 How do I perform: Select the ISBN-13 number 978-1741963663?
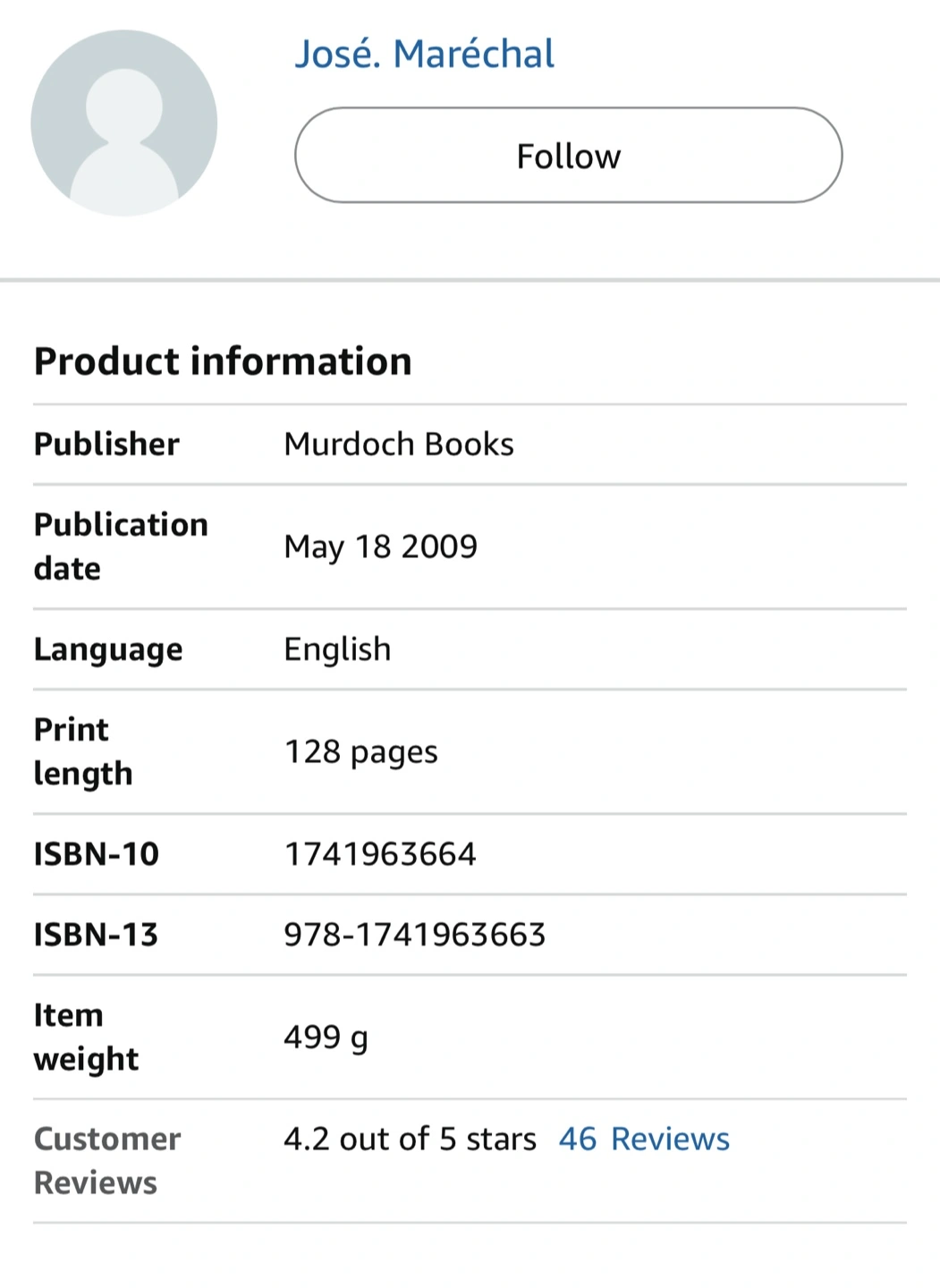414,935
